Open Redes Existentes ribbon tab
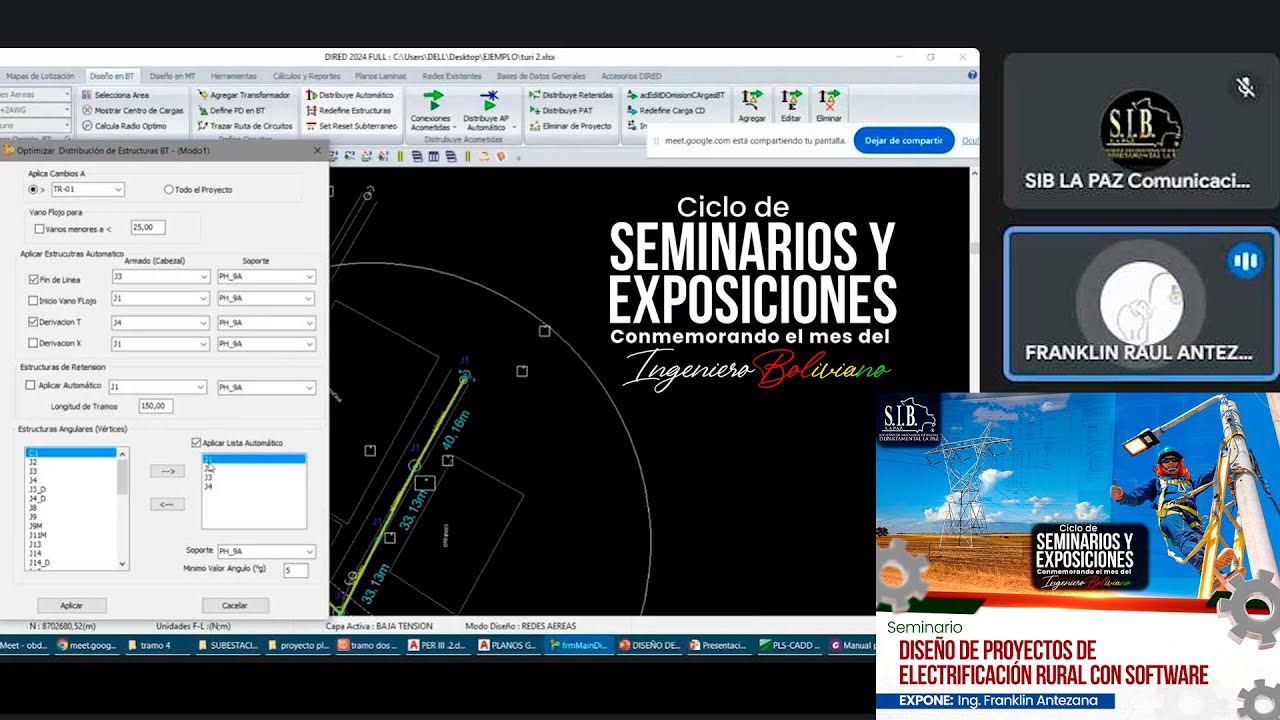Image resolution: width=1280 pixels, height=720 pixels. point(452,76)
